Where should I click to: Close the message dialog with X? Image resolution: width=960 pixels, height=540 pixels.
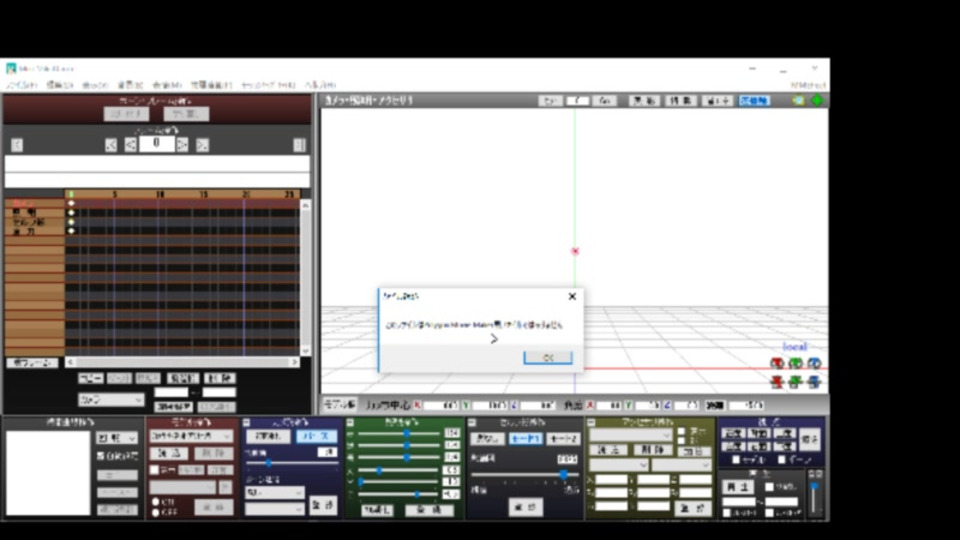pyautogui.click(x=572, y=296)
